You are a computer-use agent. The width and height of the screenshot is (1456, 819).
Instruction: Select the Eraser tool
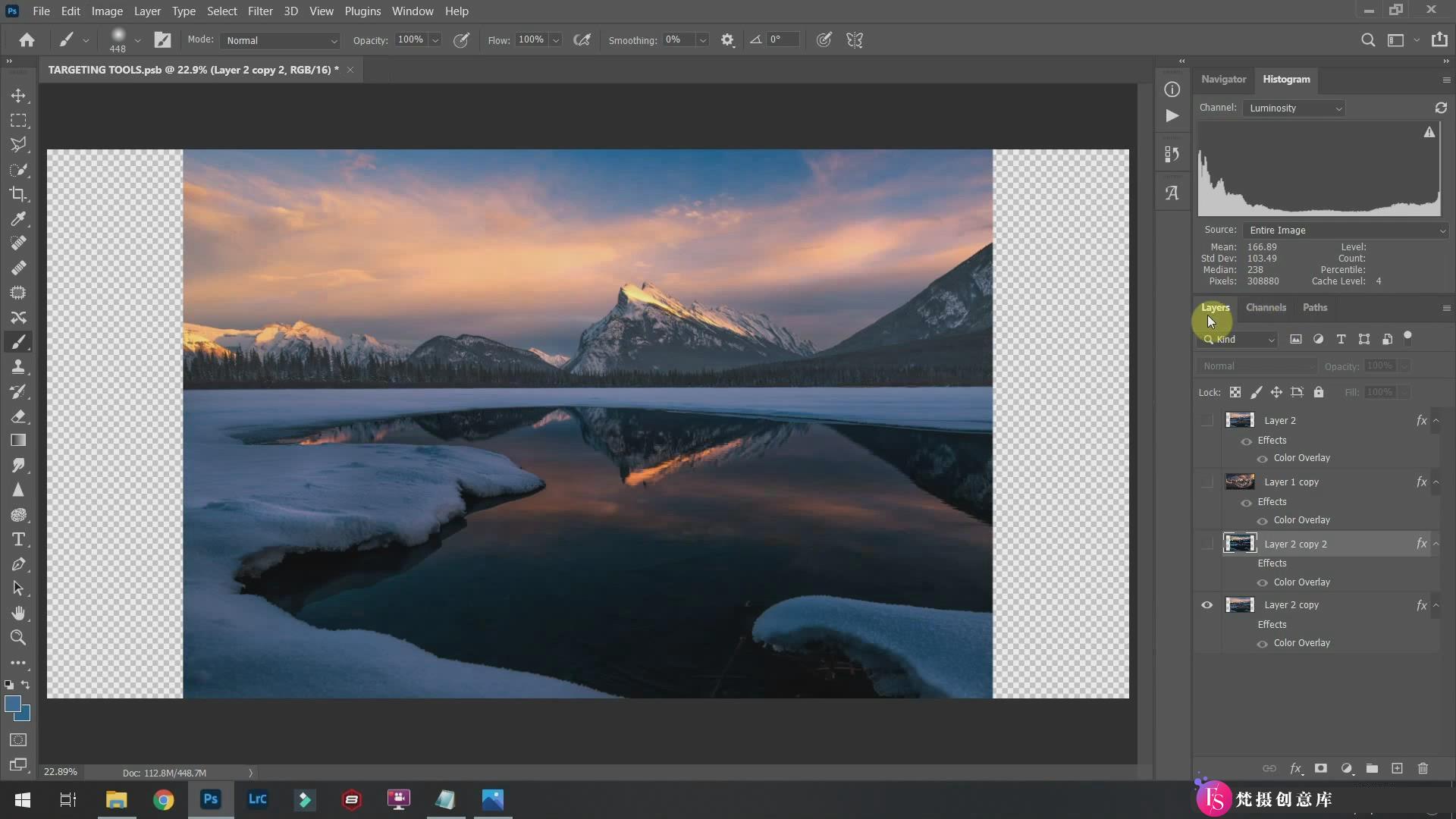coord(18,416)
